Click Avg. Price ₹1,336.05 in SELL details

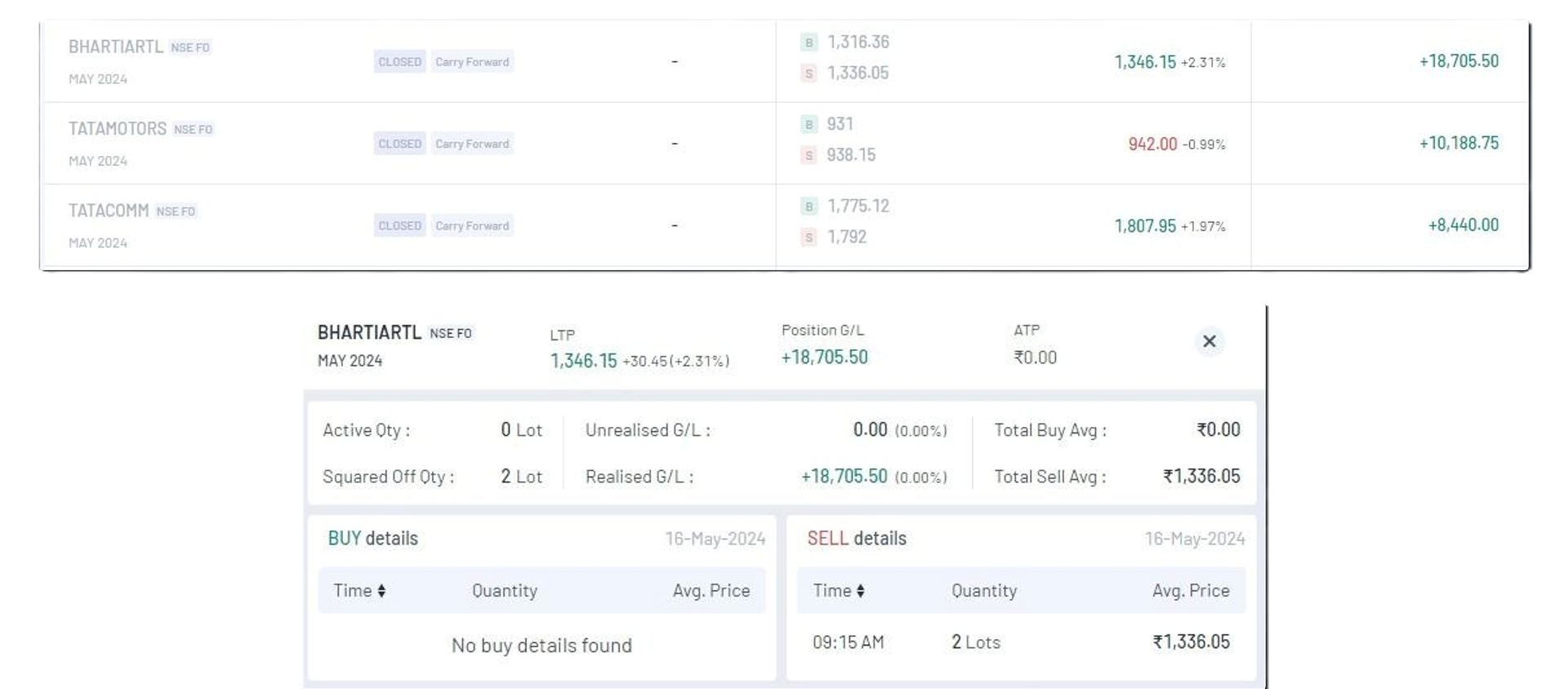[x=1191, y=642]
